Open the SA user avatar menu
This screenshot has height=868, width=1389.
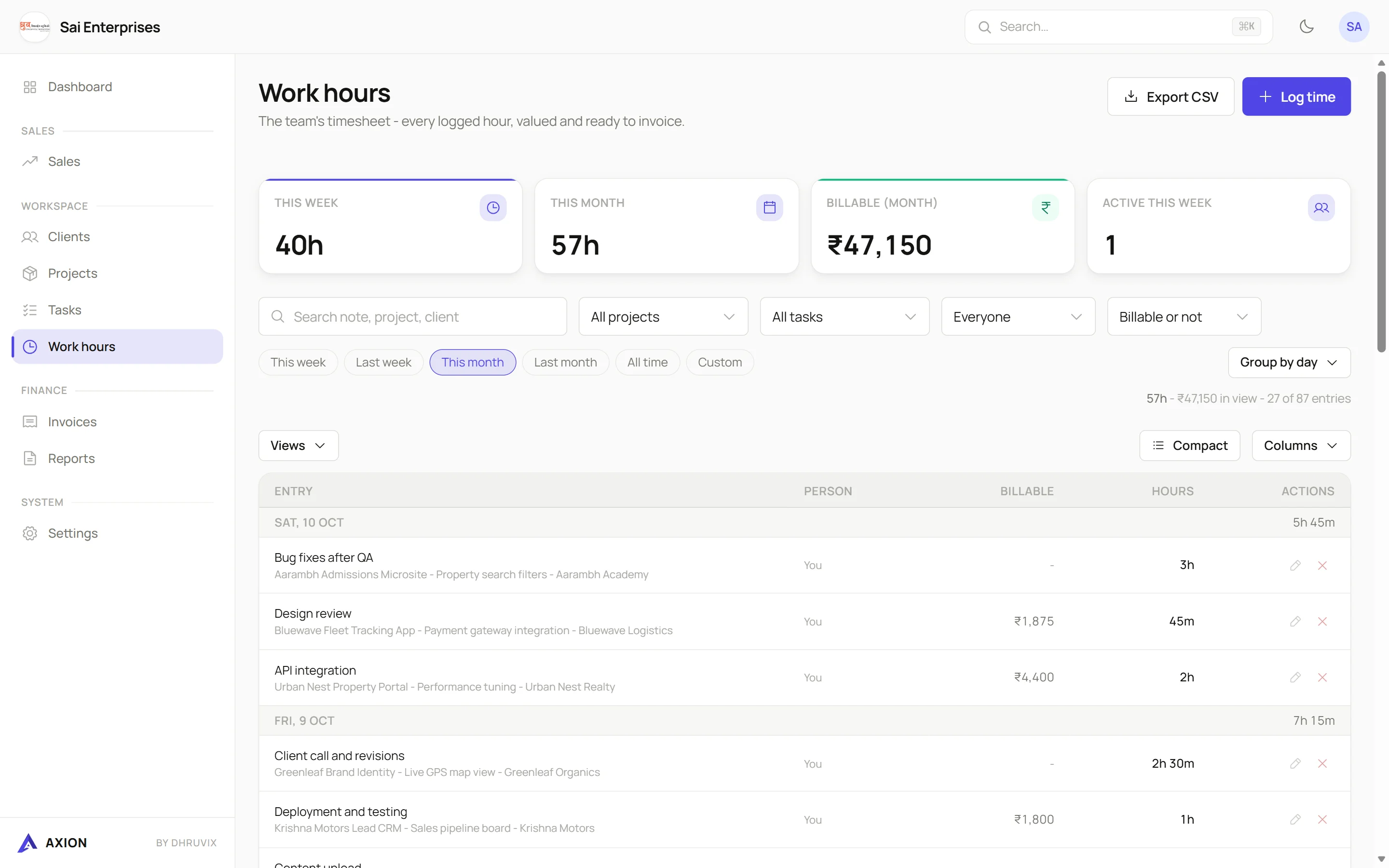(1353, 27)
